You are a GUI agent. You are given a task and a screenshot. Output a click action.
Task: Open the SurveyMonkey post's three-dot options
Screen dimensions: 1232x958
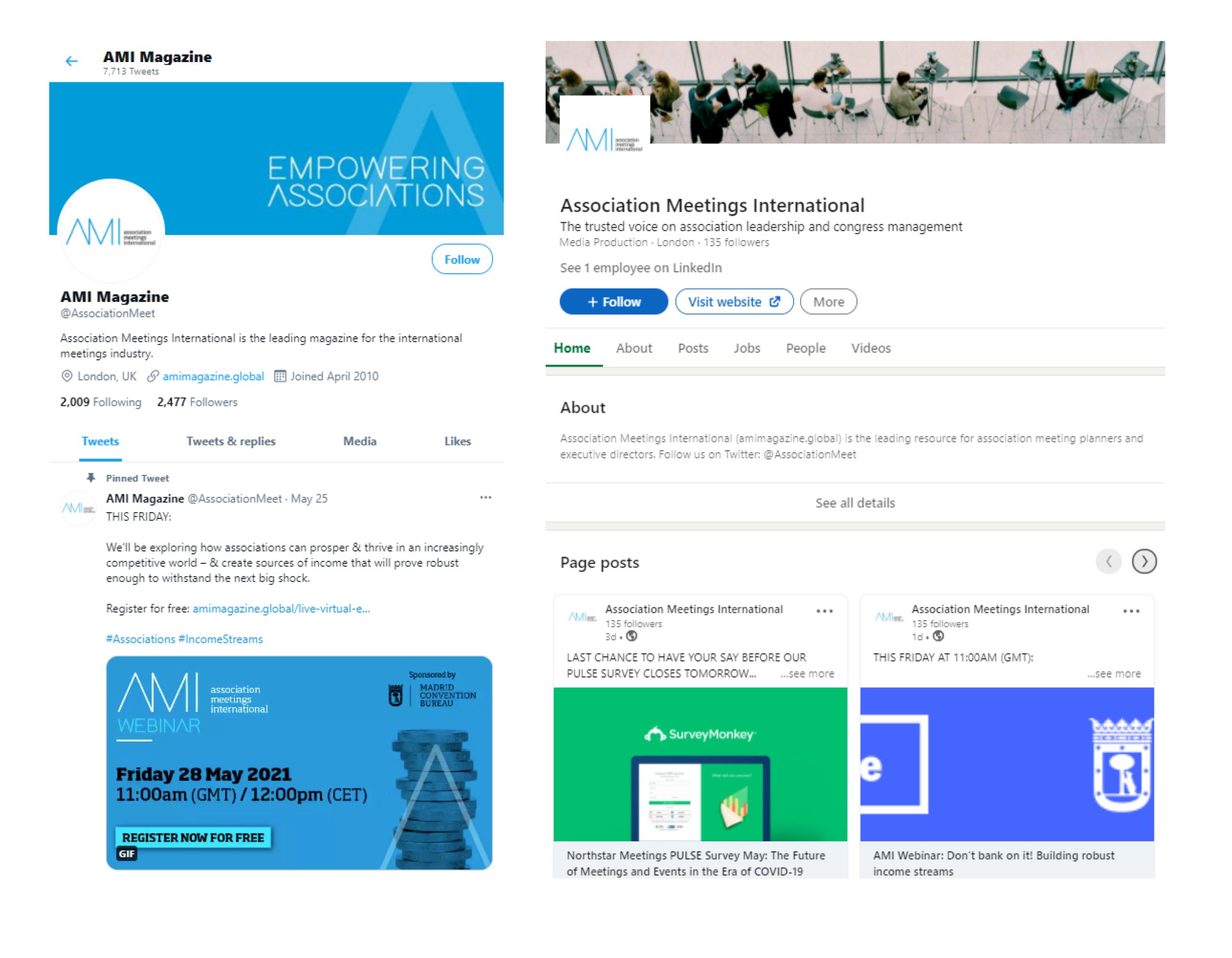[x=825, y=611]
